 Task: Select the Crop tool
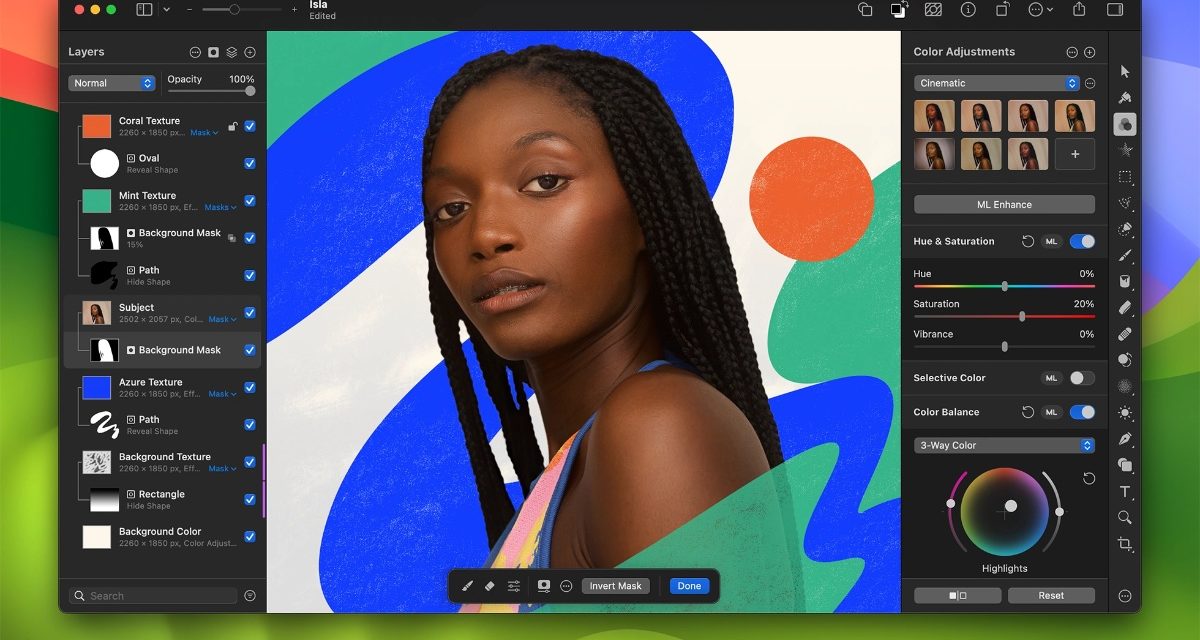[1125, 543]
